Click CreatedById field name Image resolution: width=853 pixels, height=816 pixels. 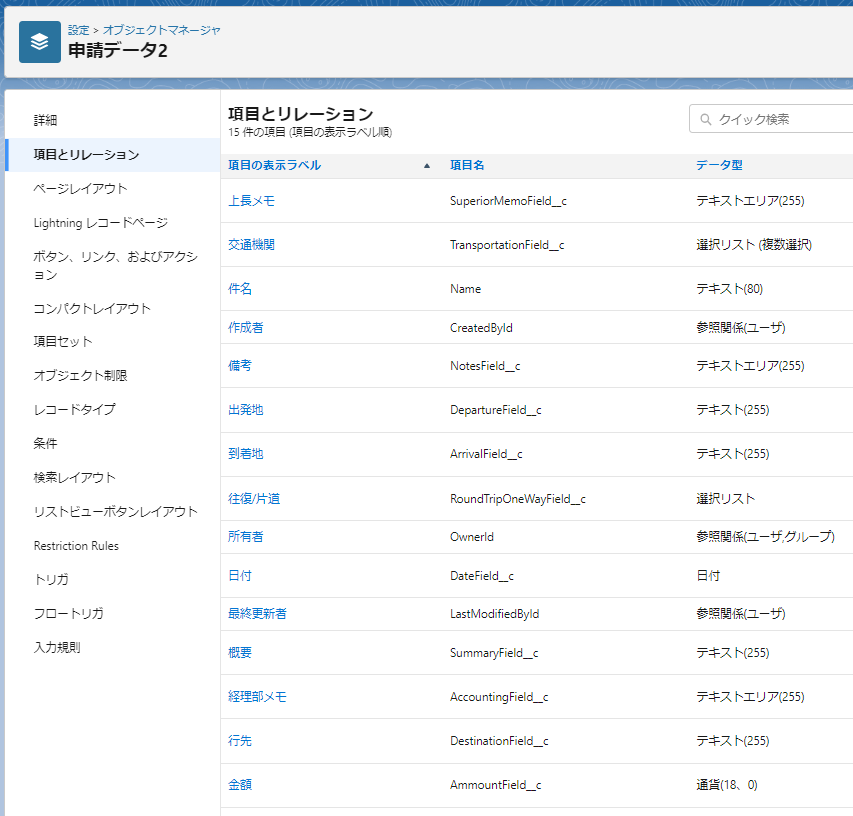click(x=481, y=327)
